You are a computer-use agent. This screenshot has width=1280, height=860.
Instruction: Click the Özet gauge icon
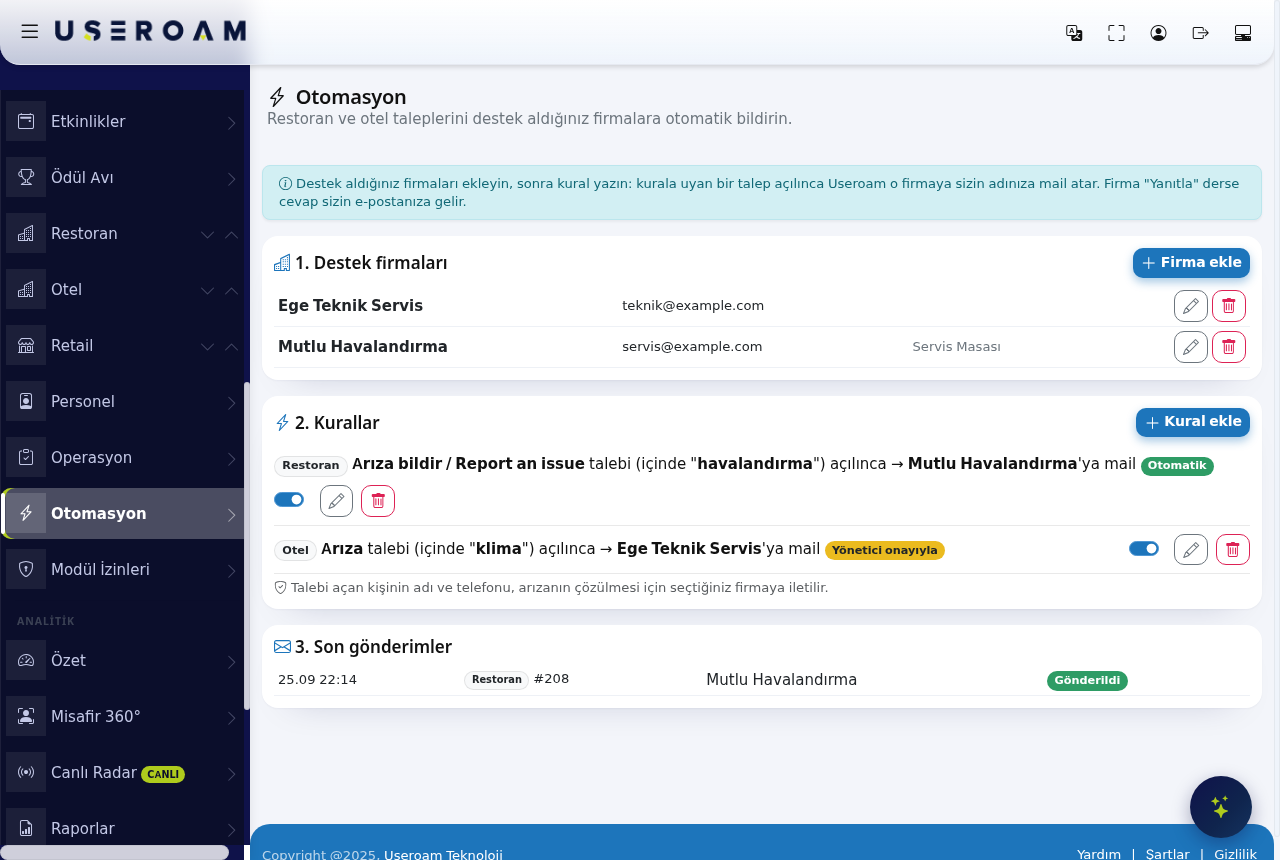[x=26, y=661]
